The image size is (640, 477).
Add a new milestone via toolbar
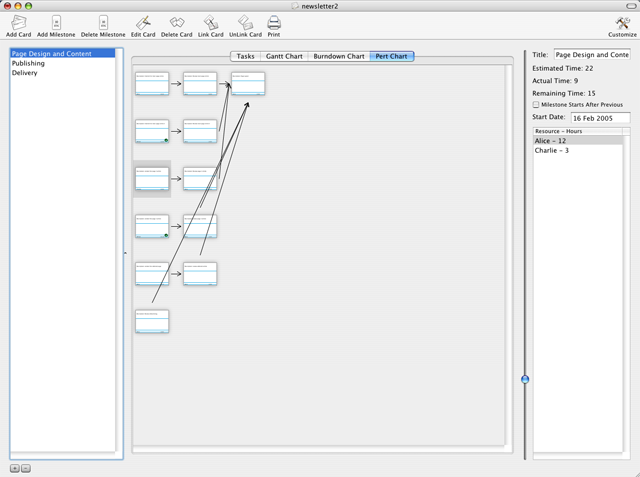(x=56, y=22)
